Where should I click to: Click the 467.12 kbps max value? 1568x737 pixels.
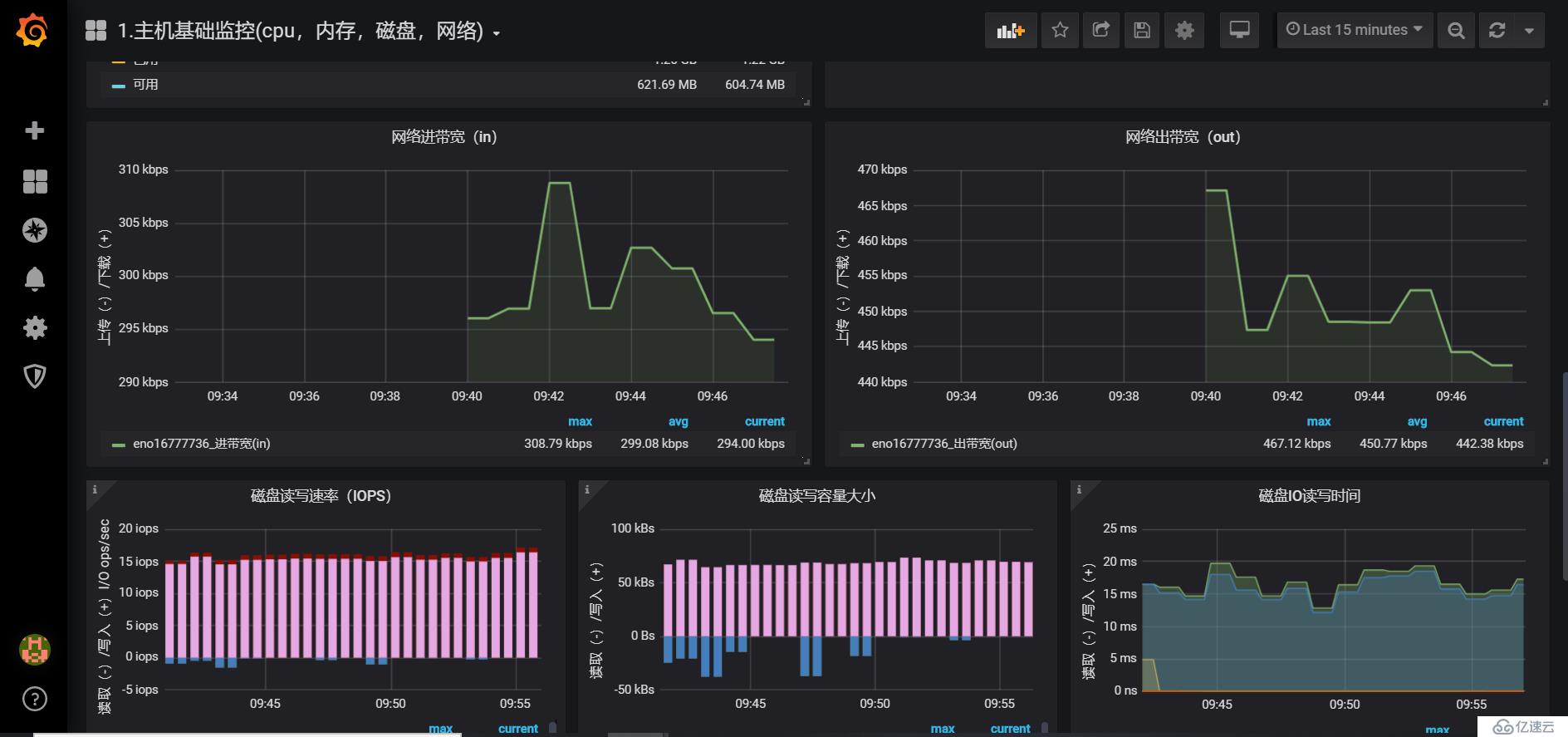1297,444
